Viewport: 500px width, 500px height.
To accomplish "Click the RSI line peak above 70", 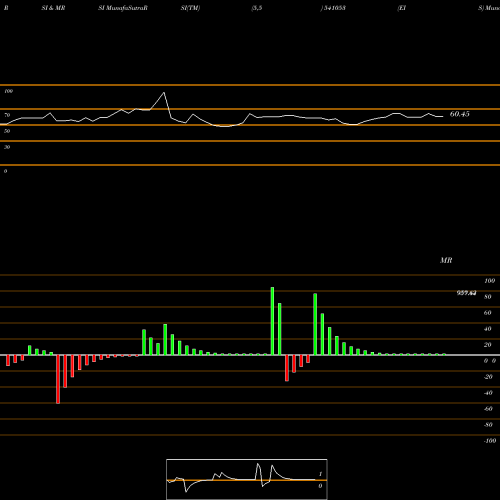I will click(x=164, y=93).
